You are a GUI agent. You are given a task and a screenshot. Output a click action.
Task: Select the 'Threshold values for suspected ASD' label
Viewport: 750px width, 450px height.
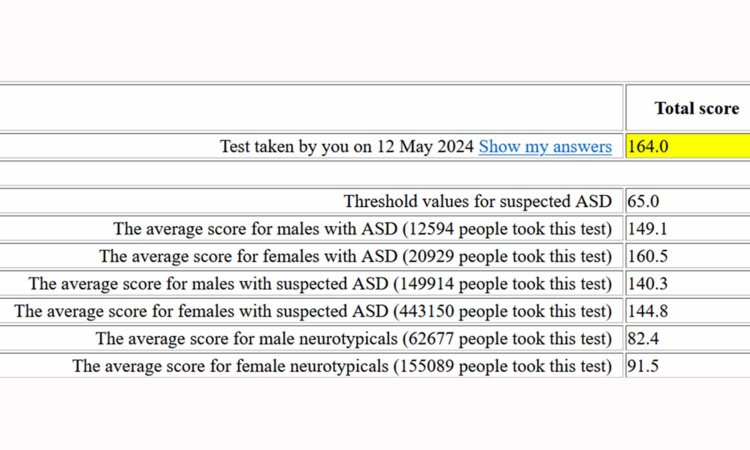tap(477, 201)
